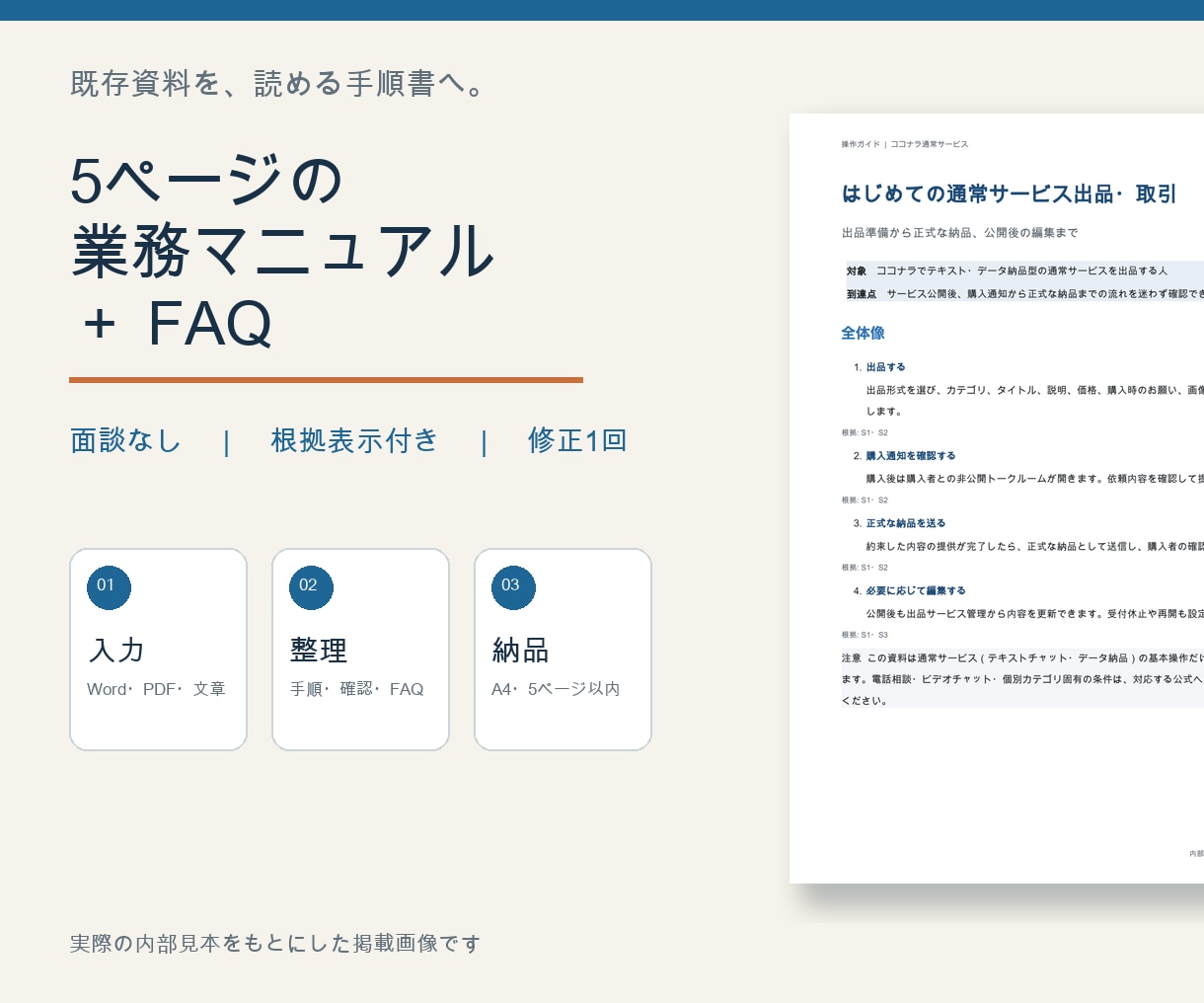Click the 面談なし feature label

click(126, 440)
